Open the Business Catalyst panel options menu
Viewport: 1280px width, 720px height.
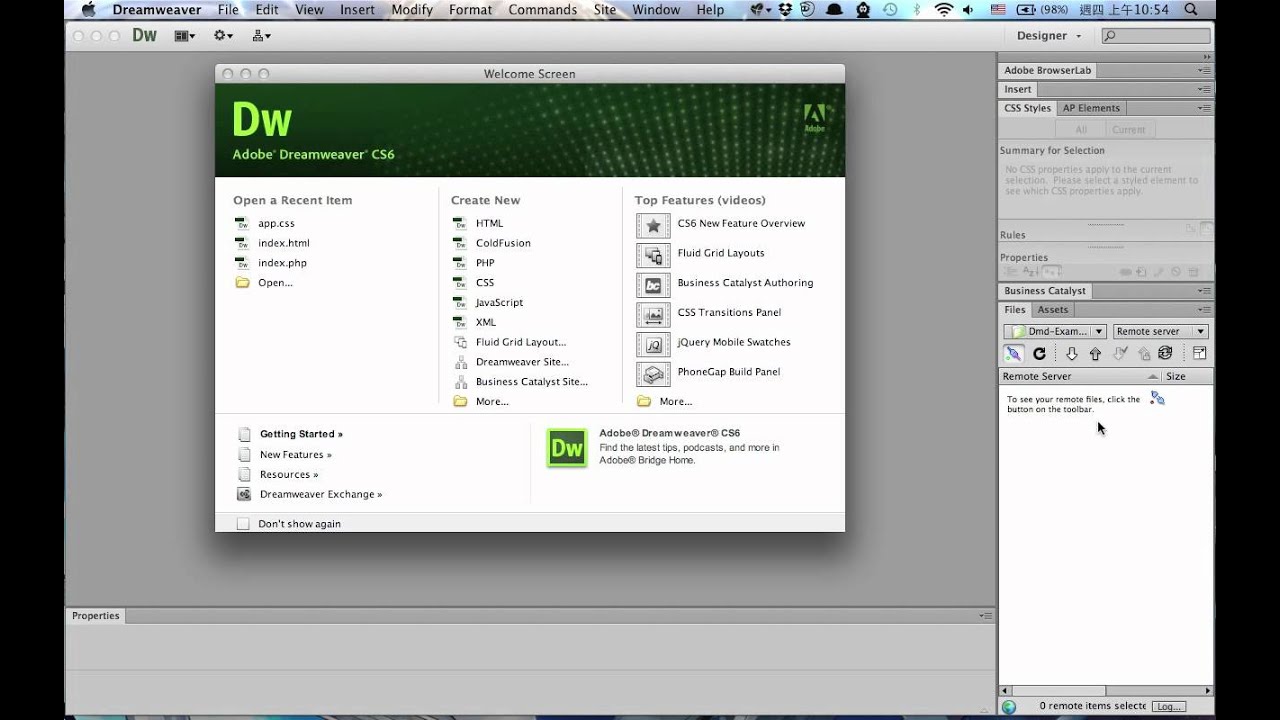(x=1204, y=291)
